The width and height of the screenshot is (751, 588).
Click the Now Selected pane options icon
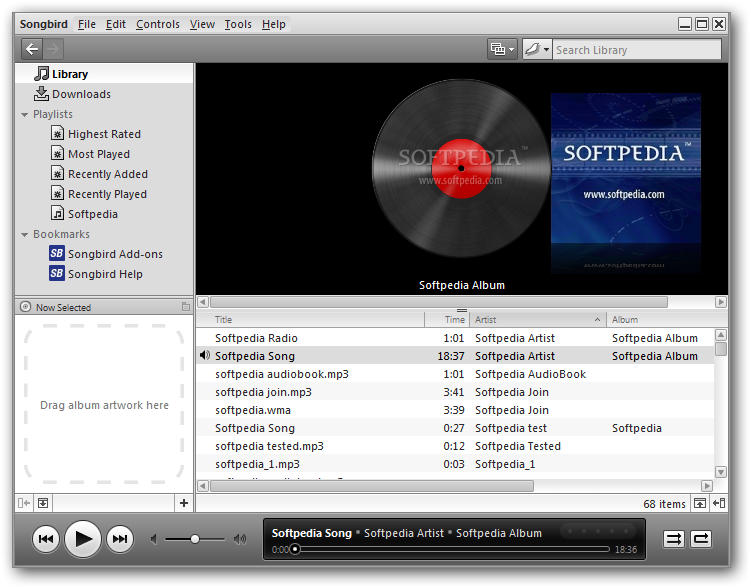(186, 307)
